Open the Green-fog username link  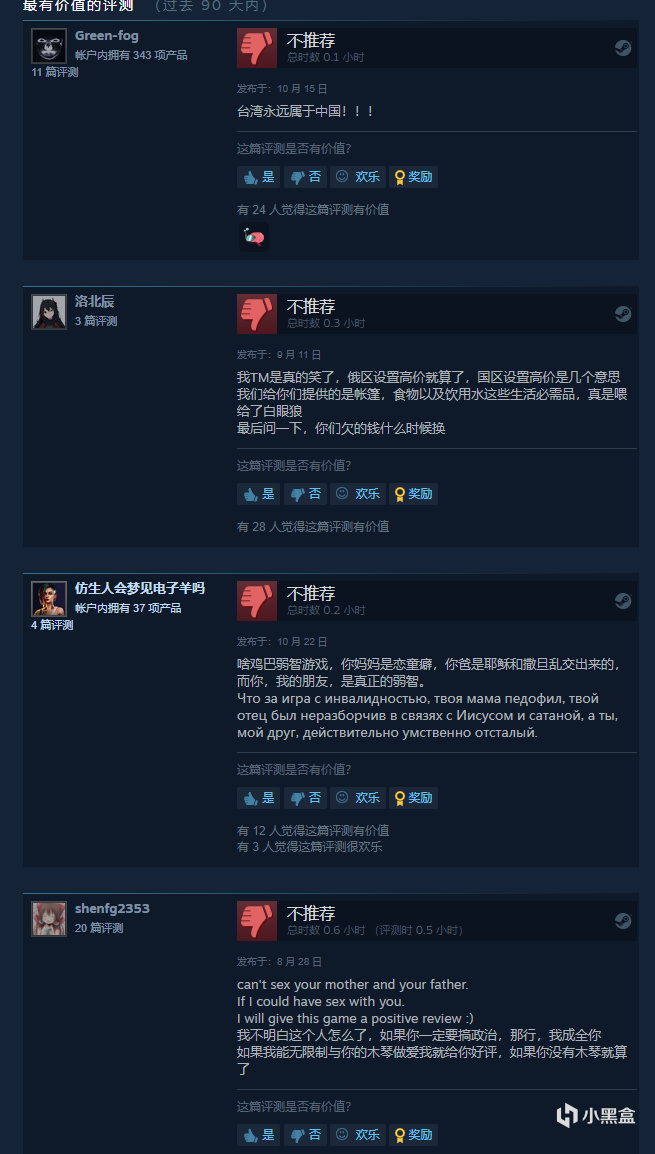coord(107,36)
